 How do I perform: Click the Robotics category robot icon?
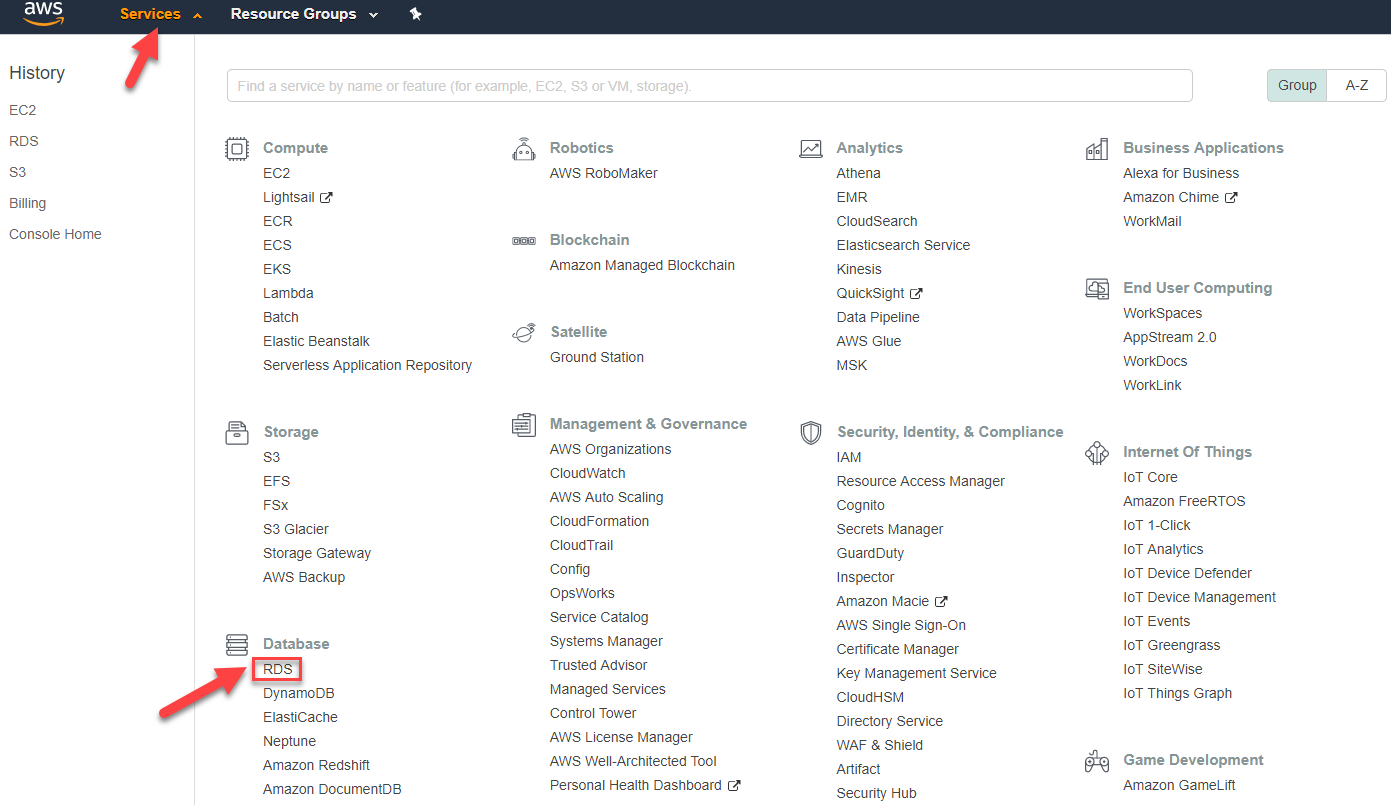[x=523, y=149]
